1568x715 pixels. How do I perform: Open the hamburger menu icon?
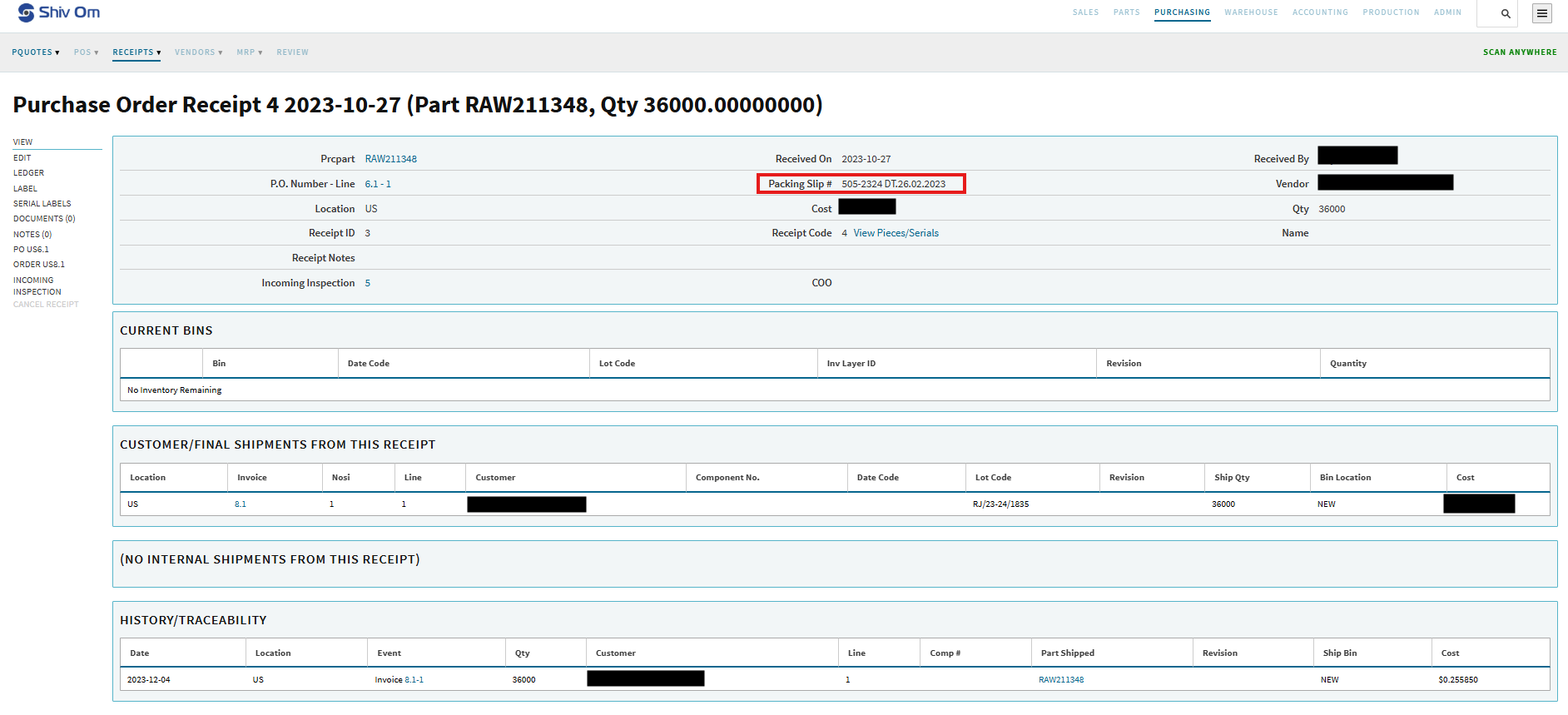pyautogui.click(x=1542, y=13)
